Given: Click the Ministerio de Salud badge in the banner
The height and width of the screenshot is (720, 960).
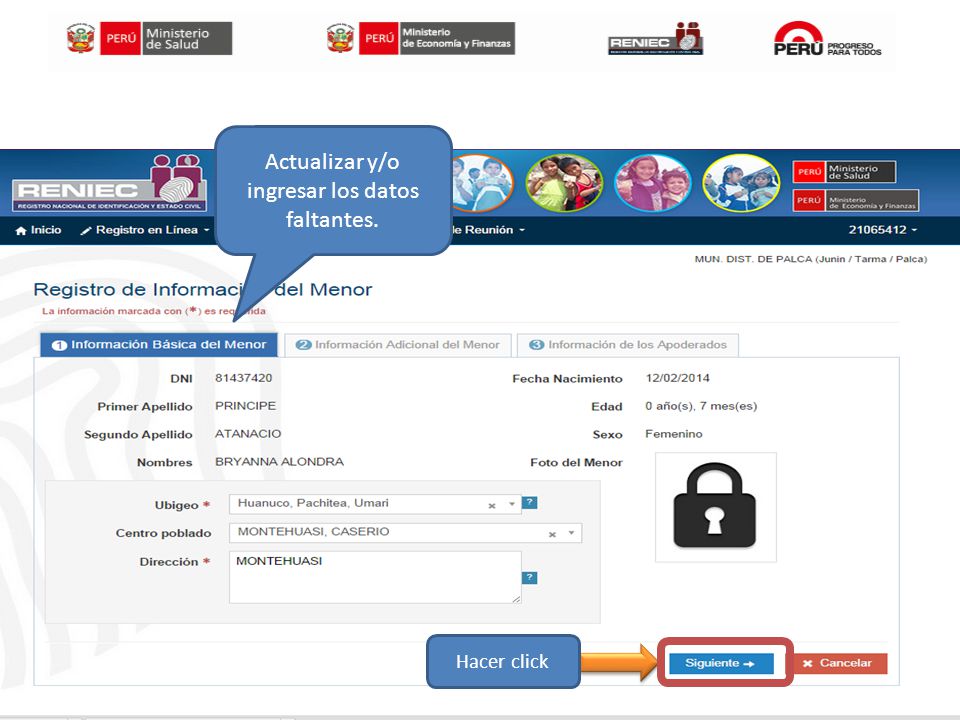Looking at the screenshot, I should pyautogui.click(x=844, y=172).
